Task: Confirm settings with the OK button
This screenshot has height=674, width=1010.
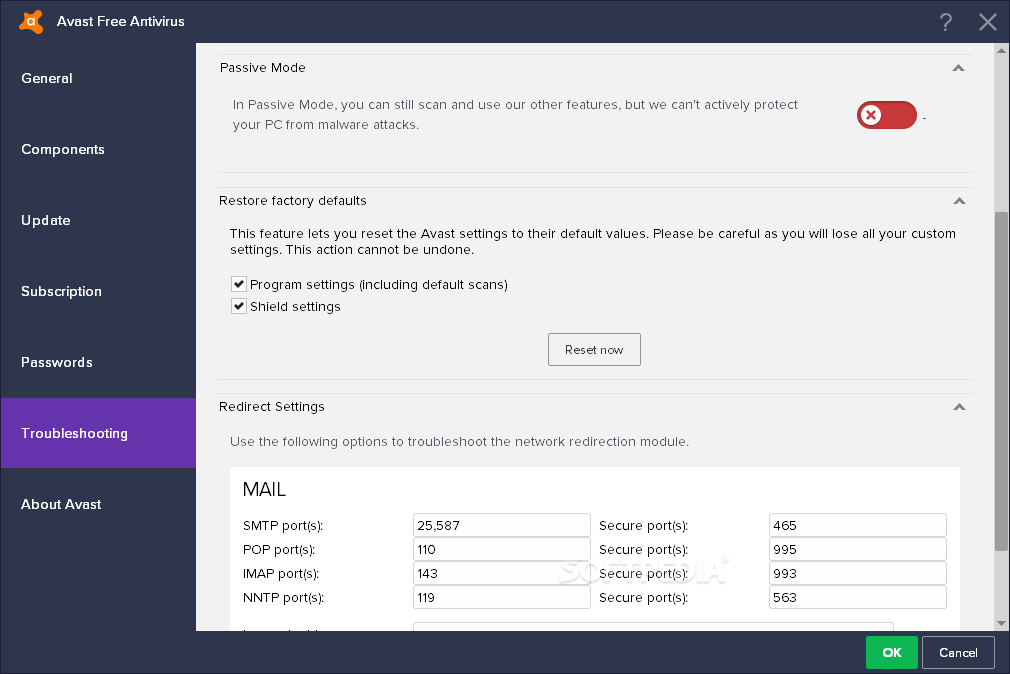Action: [891, 652]
